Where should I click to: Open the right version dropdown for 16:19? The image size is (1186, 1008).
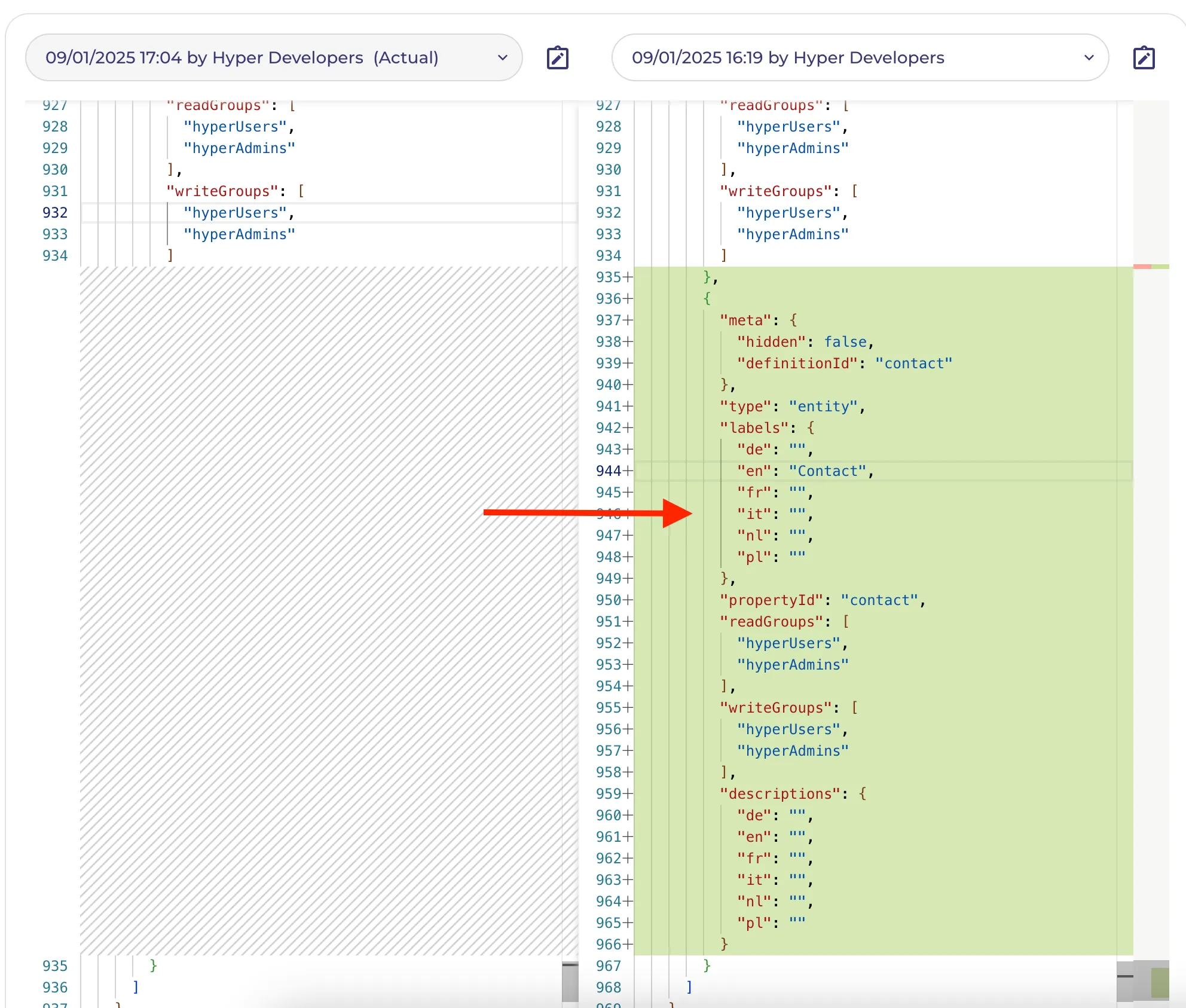click(x=860, y=57)
